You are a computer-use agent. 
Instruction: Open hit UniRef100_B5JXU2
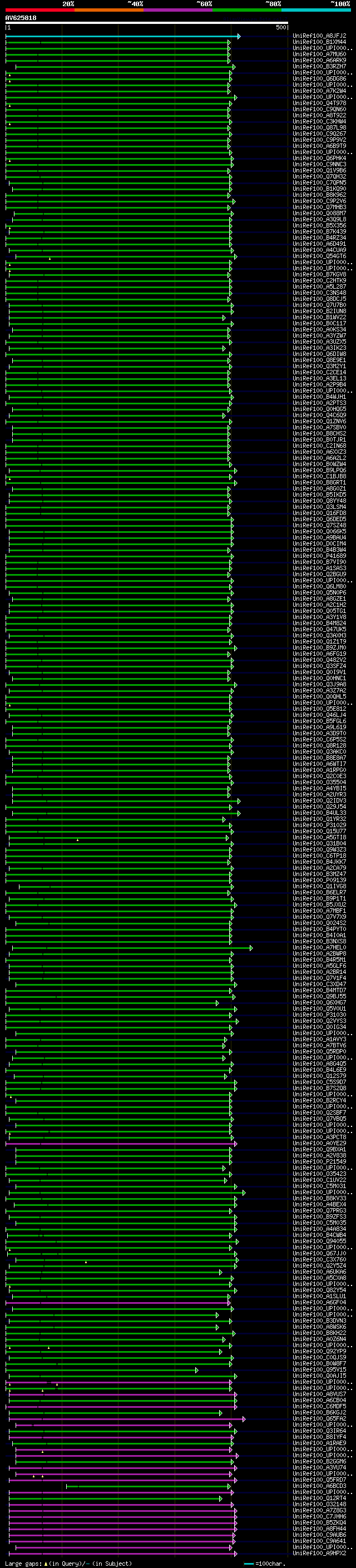[319, 904]
